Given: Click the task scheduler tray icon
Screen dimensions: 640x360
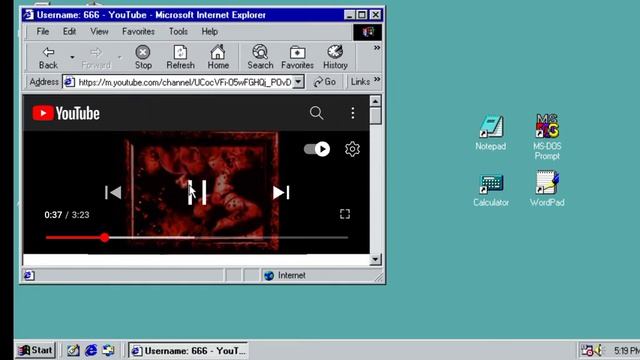Looking at the screenshot, I should pyautogui.click(x=587, y=350).
